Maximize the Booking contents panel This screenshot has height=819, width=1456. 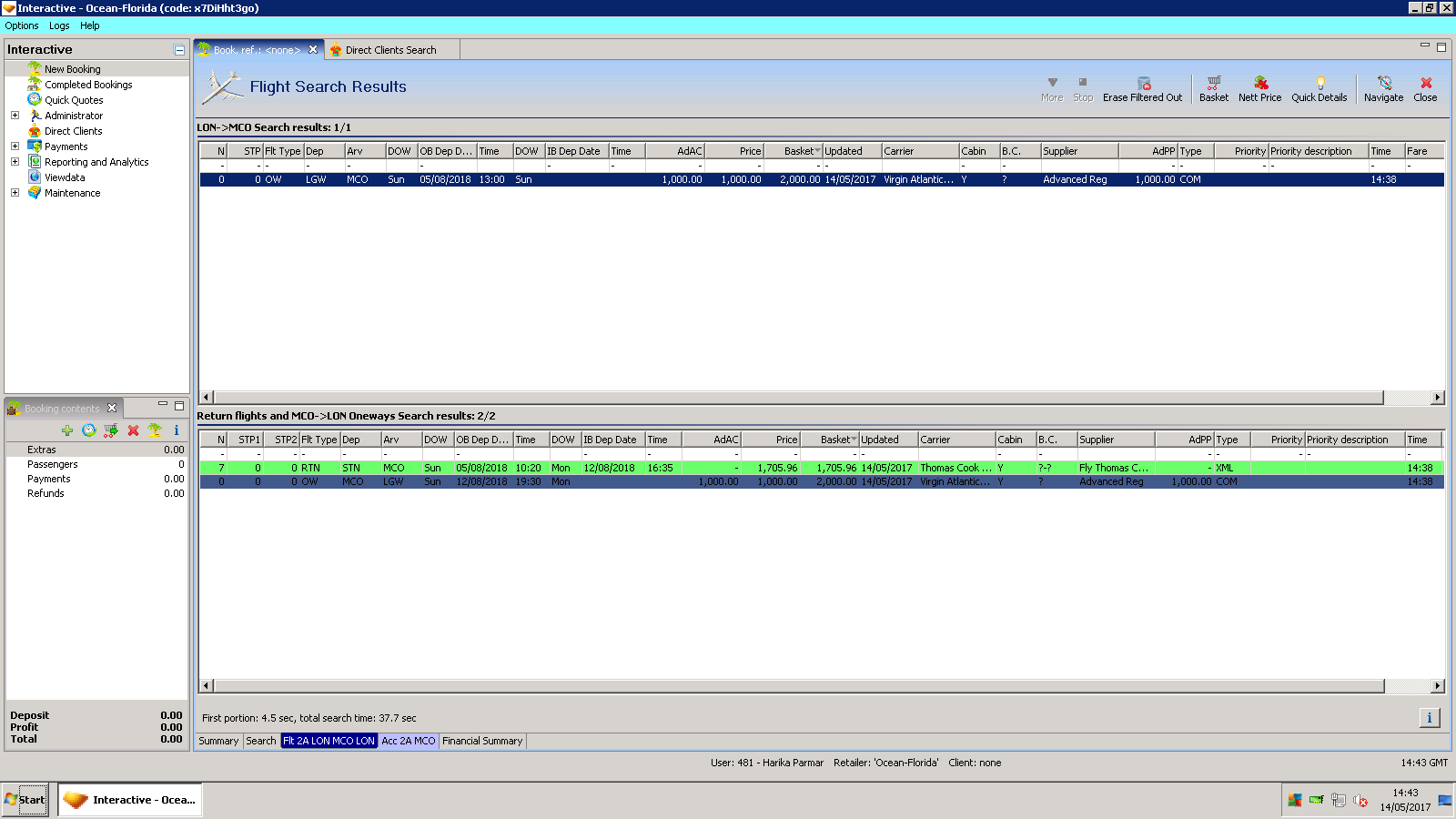(x=179, y=405)
